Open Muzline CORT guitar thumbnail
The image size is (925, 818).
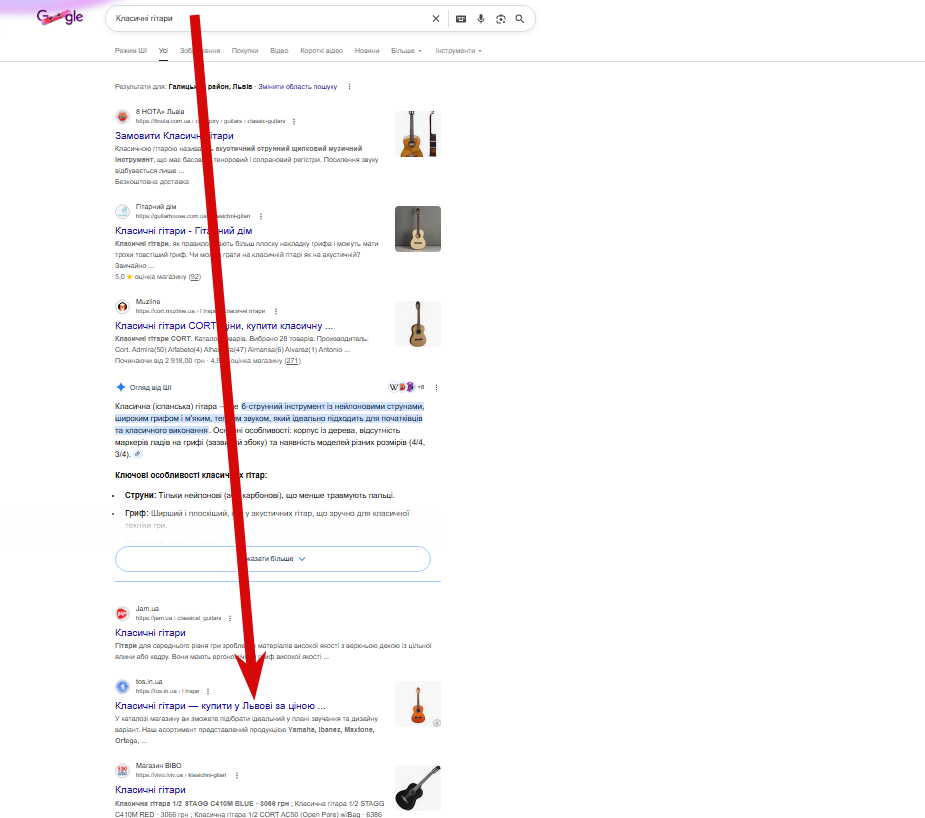coord(418,324)
